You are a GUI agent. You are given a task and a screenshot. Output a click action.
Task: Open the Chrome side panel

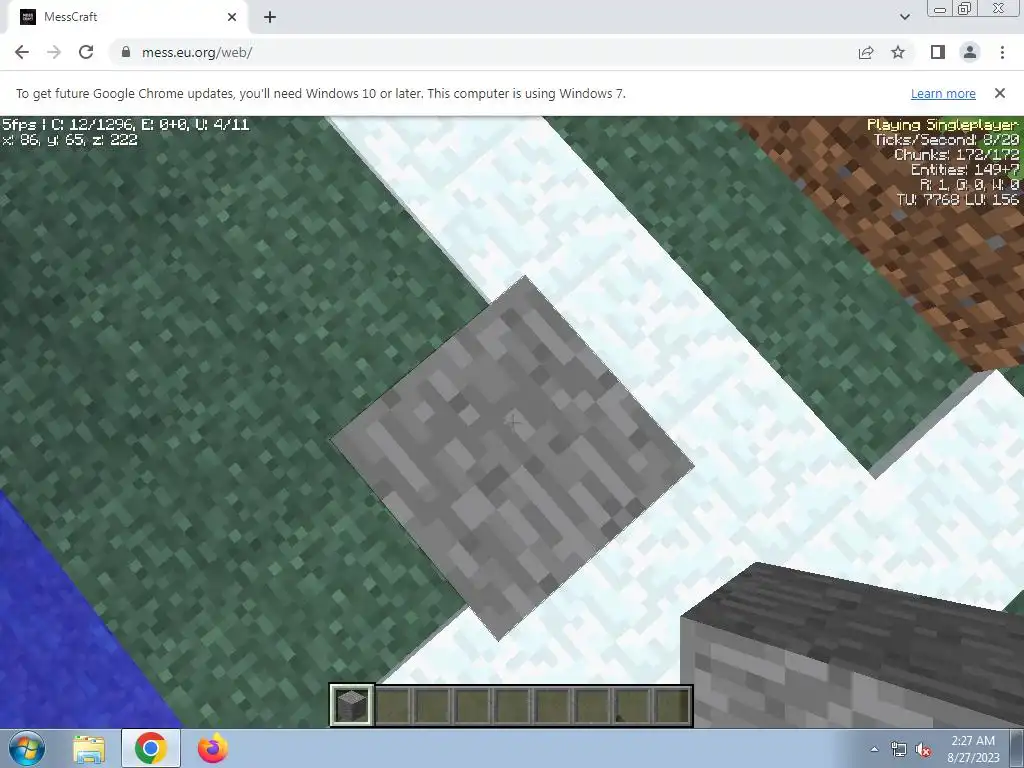pyautogui.click(x=938, y=52)
